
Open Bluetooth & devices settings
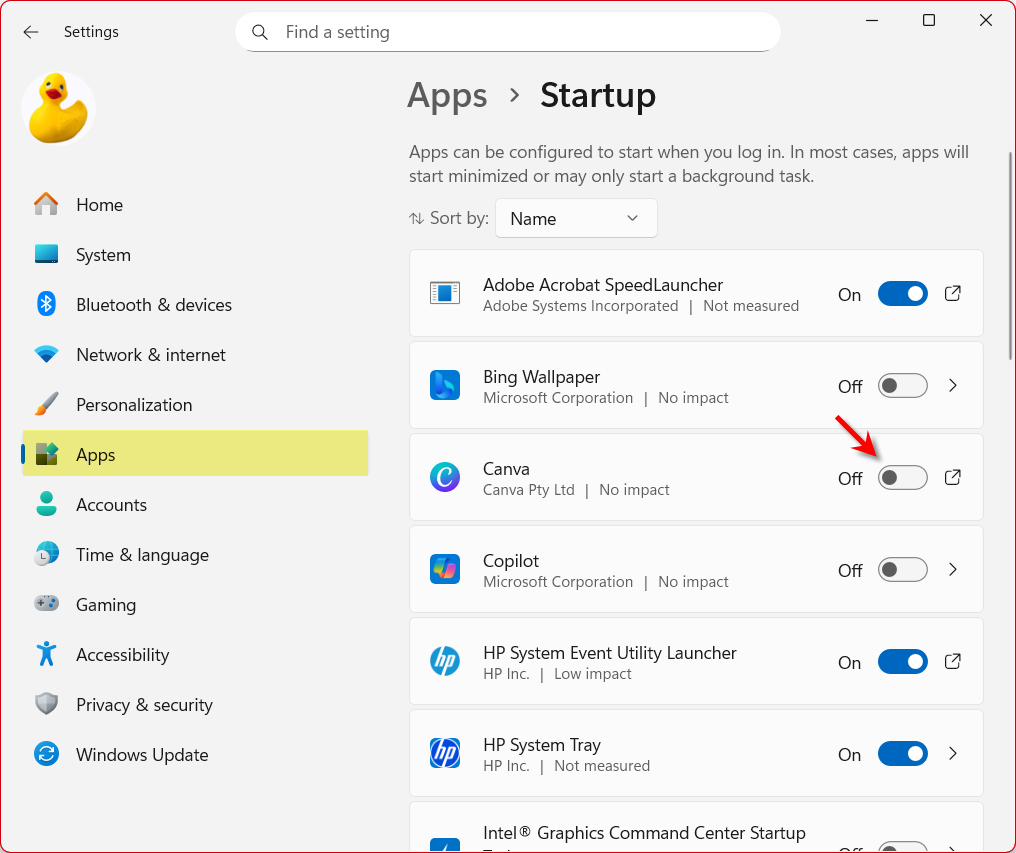pyautogui.click(x=195, y=304)
